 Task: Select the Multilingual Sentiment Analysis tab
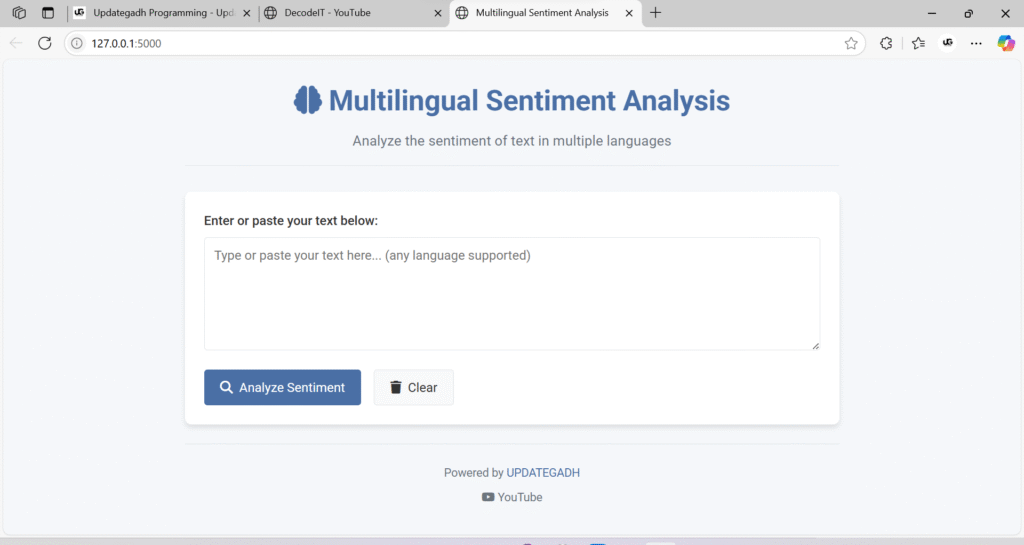point(542,12)
